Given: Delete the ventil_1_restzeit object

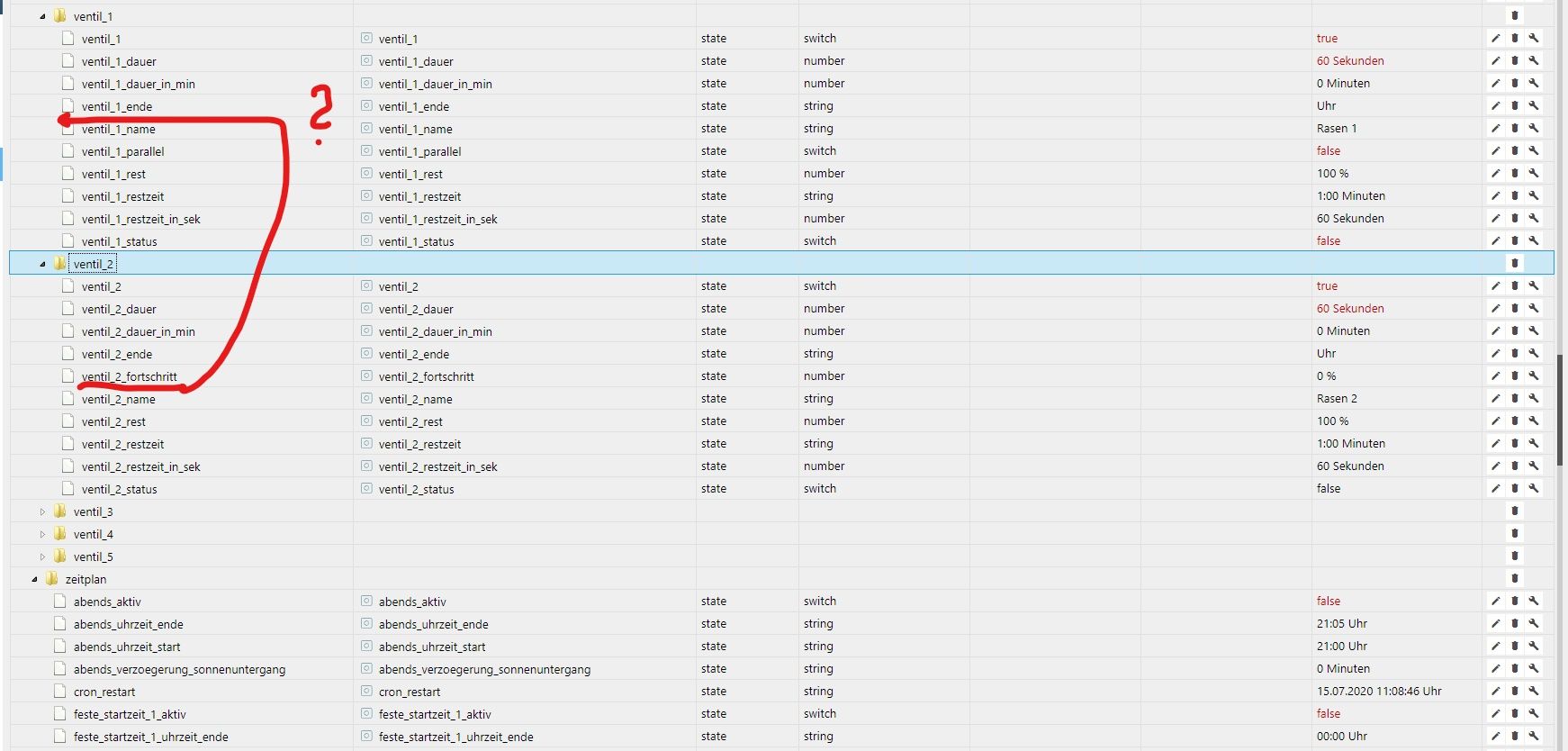Looking at the screenshot, I should pyautogui.click(x=1515, y=195).
